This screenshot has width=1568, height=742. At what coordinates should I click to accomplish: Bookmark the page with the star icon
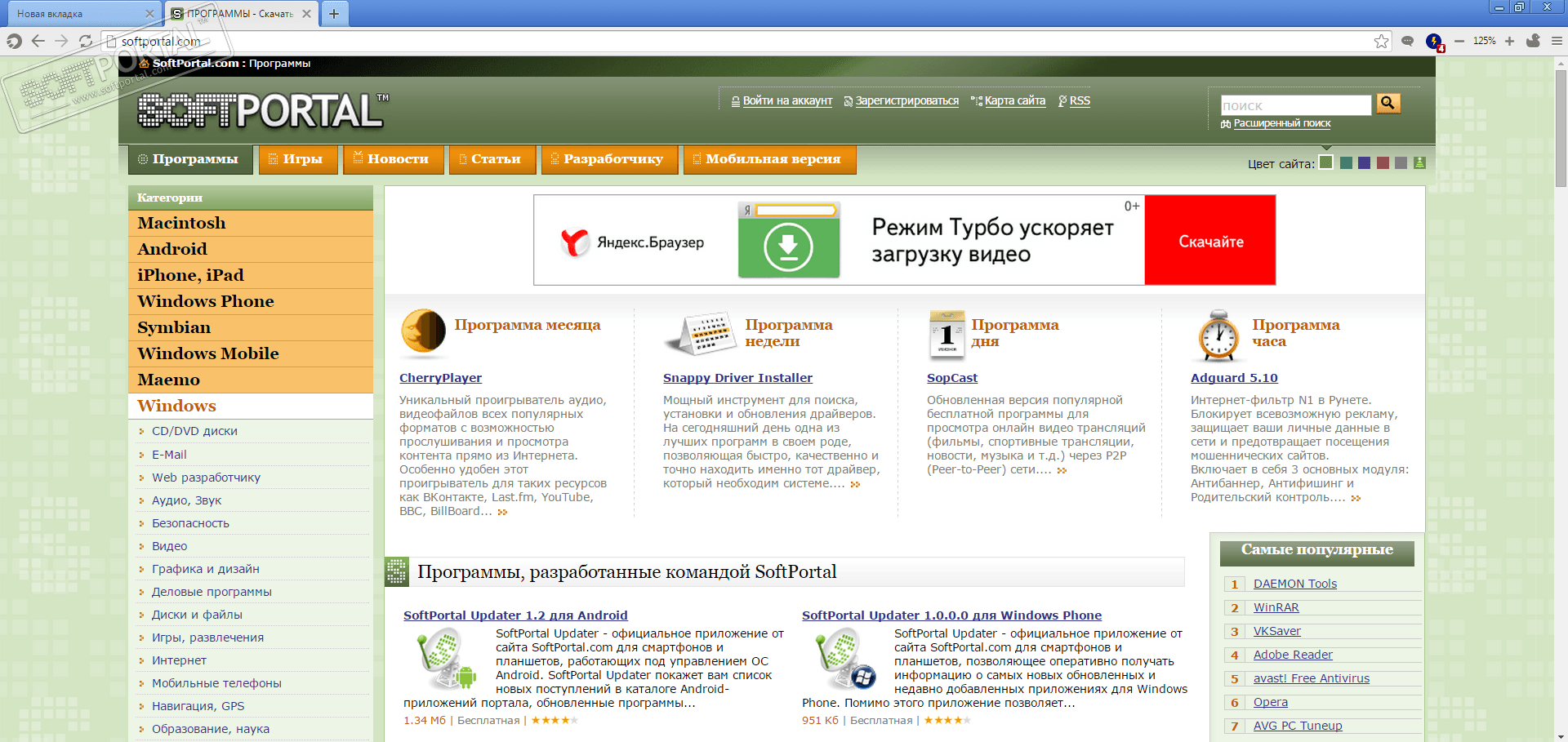[1381, 41]
